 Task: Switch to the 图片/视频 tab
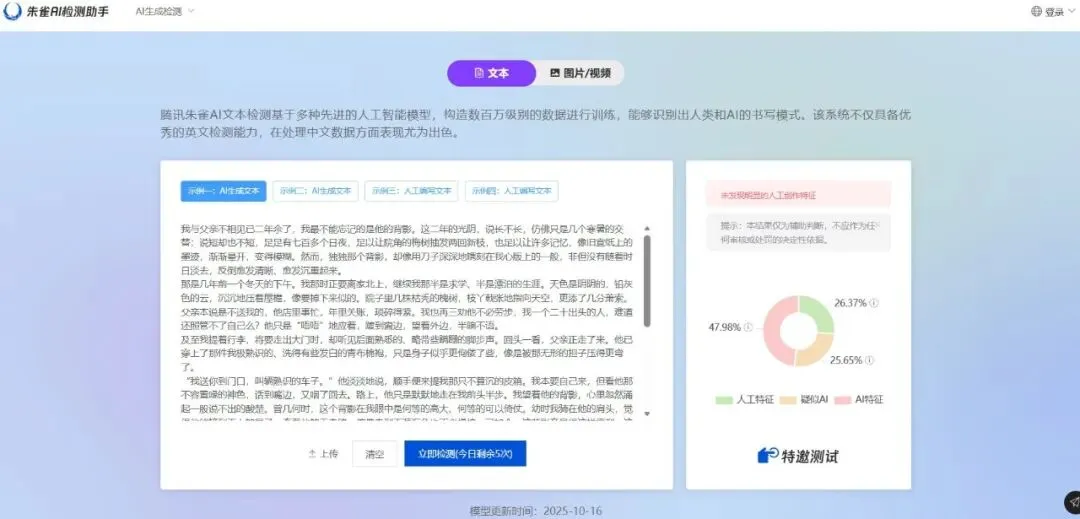[580, 73]
